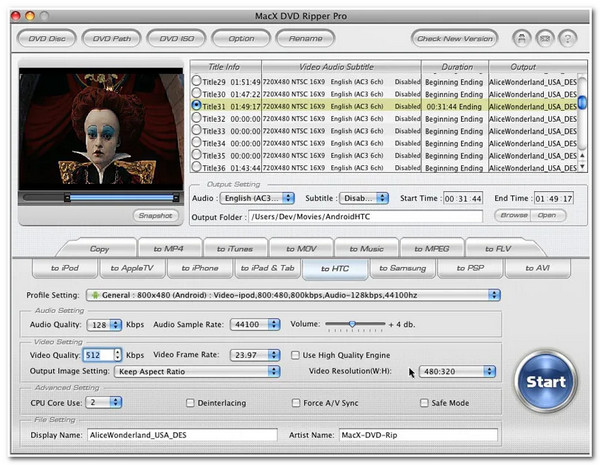Click the Volume slider knob
The width and height of the screenshot is (600, 465).
coord(352,324)
